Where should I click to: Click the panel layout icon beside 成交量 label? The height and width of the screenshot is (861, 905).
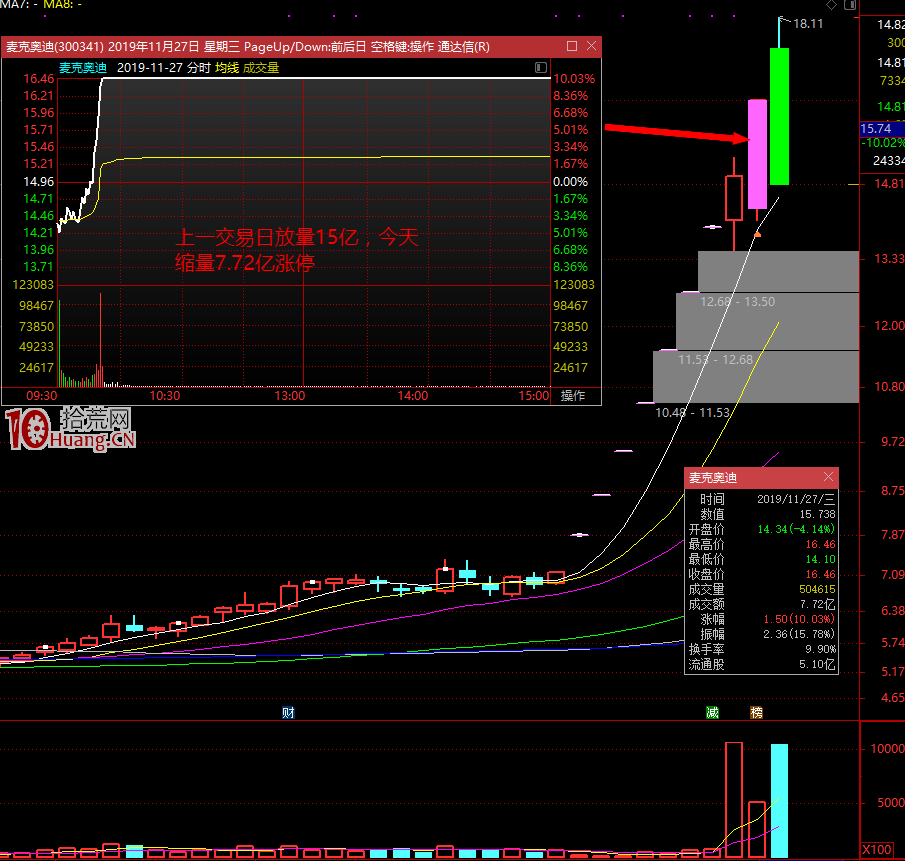[x=541, y=68]
